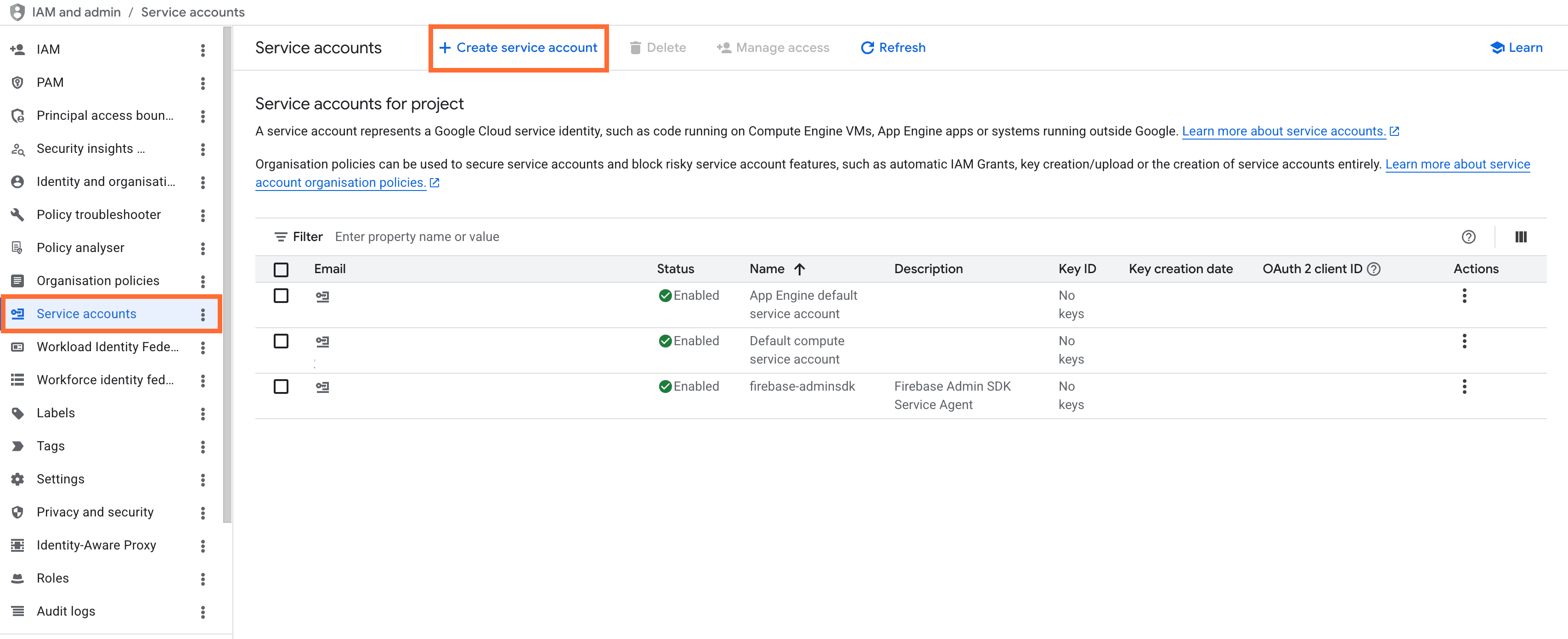Click the Create service account button
The image size is (1568, 639).
[x=518, y=47]
